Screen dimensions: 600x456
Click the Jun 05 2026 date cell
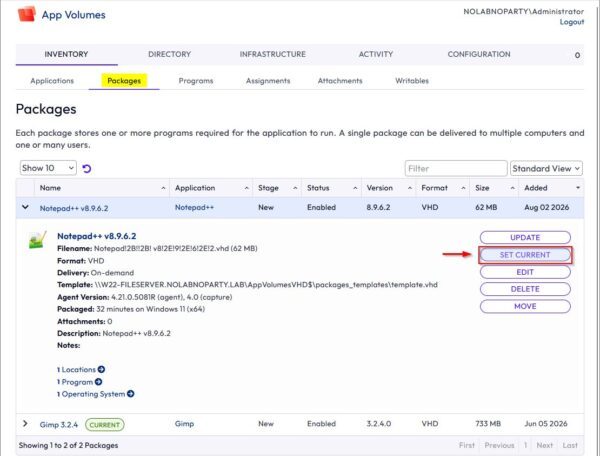click(x=546, y=423)
